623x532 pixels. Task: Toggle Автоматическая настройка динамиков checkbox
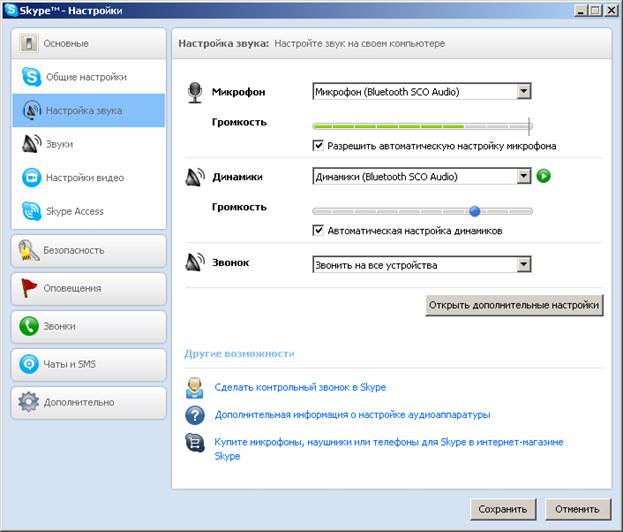click(x=318, y=230)
